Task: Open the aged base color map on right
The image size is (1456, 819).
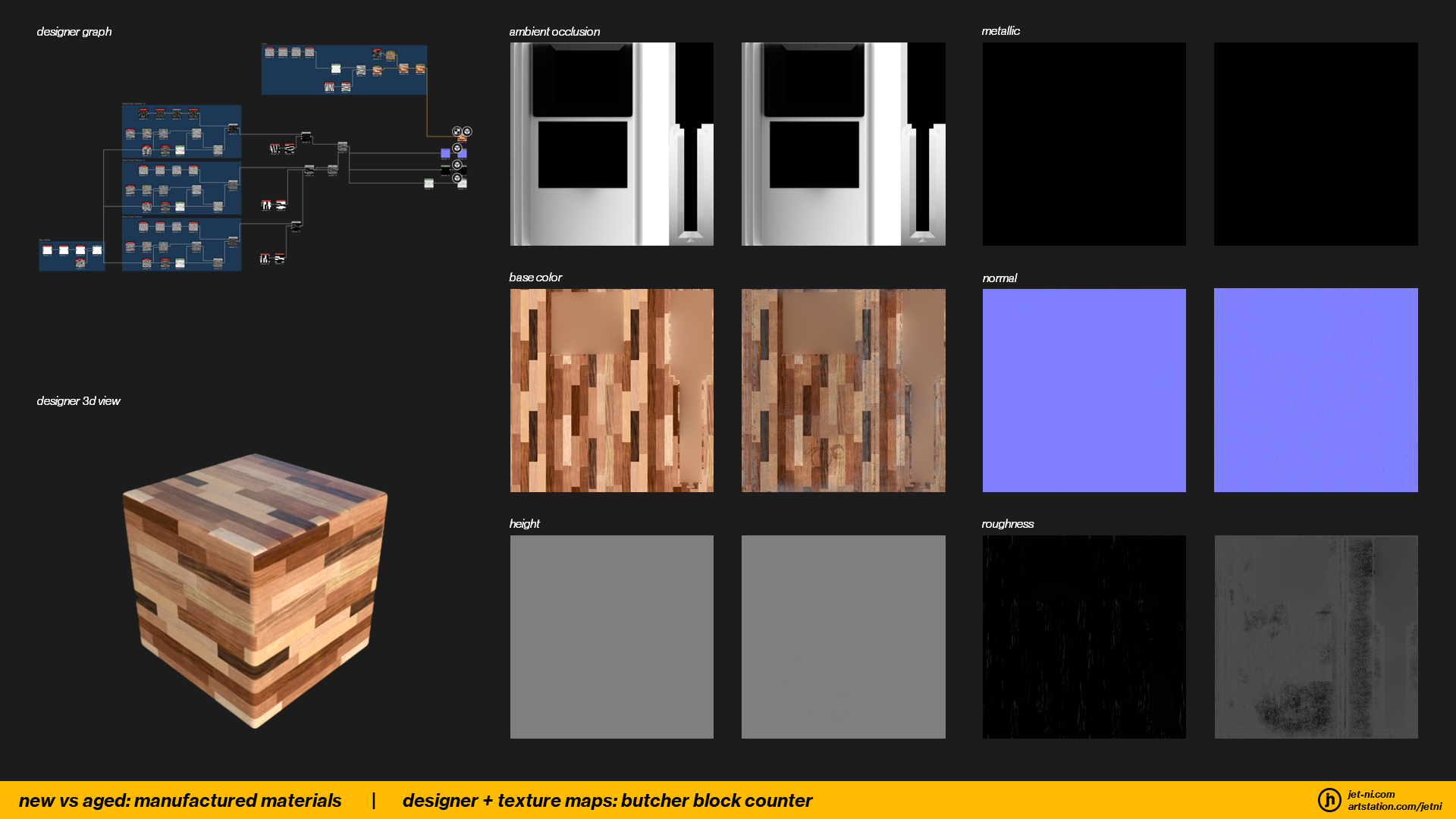Action: point(843,391)
